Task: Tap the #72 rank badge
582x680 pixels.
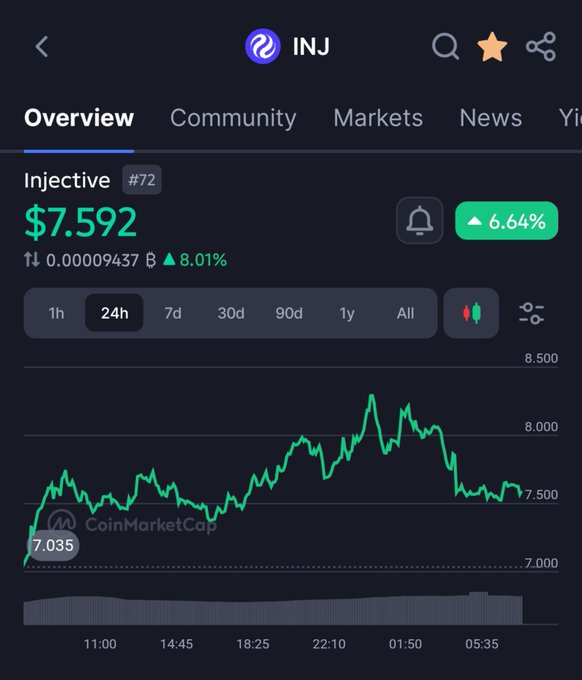Action: (142, 180)
